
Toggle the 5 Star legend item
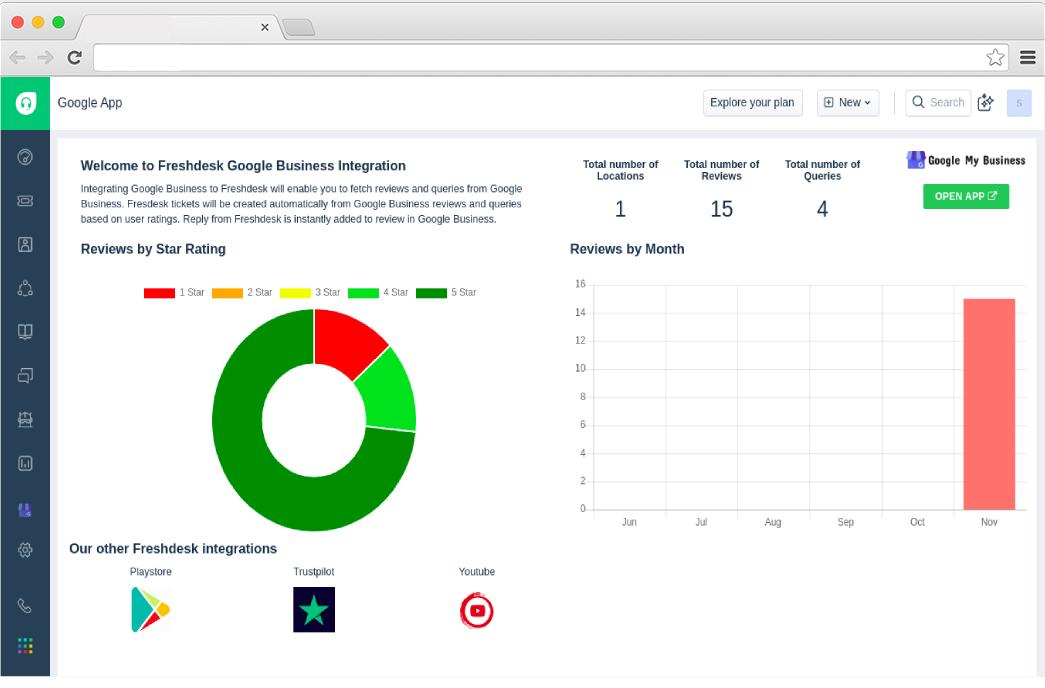[446, 293]
